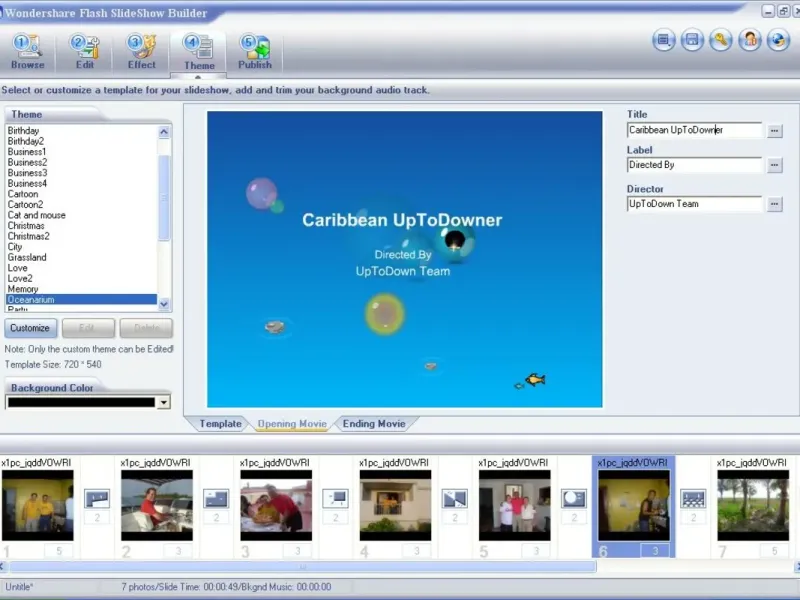Click the list view icon at top right
The image size is (800, 600).
664,40
